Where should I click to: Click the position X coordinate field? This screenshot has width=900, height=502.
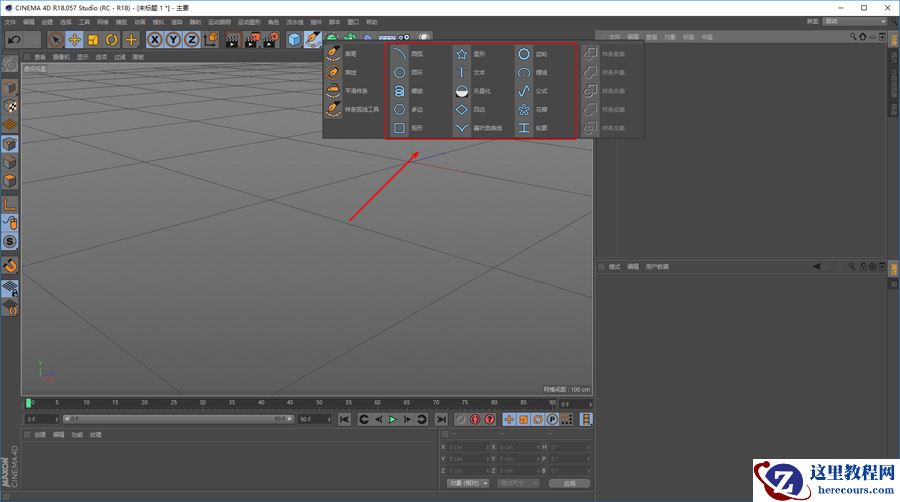(x=468, y=446)
